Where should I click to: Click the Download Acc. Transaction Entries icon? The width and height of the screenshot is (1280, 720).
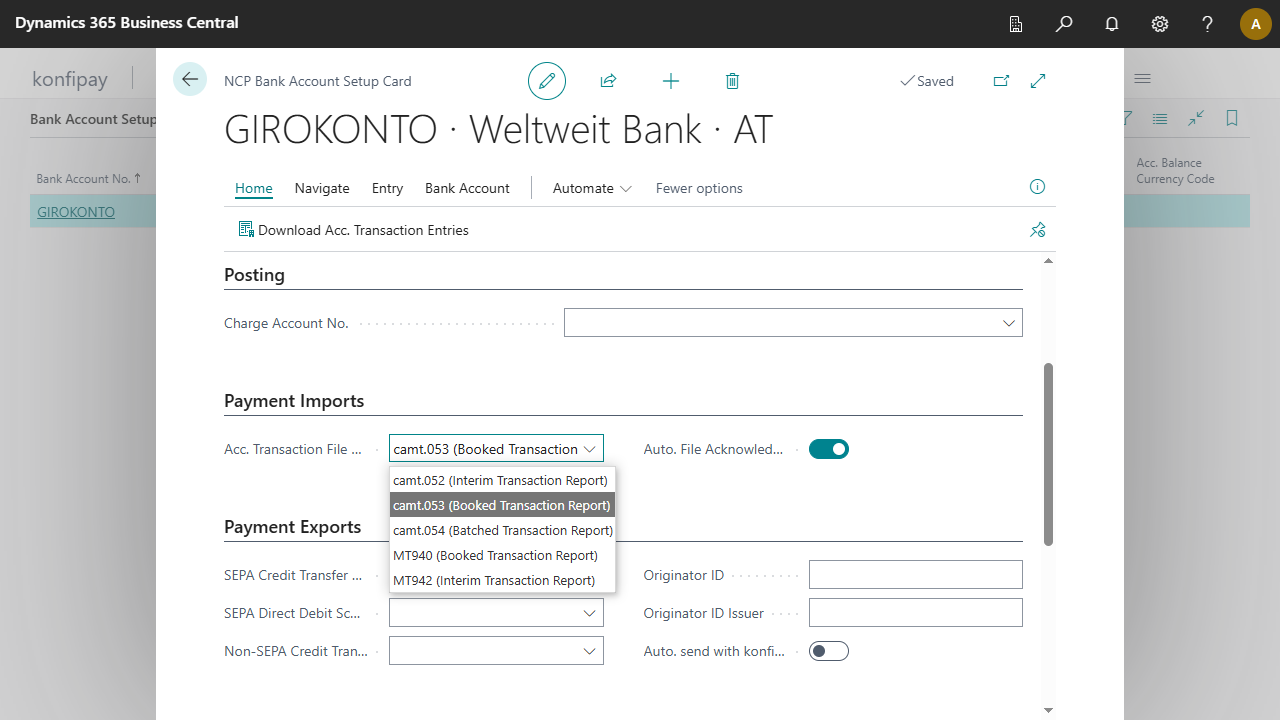[246, 230]
